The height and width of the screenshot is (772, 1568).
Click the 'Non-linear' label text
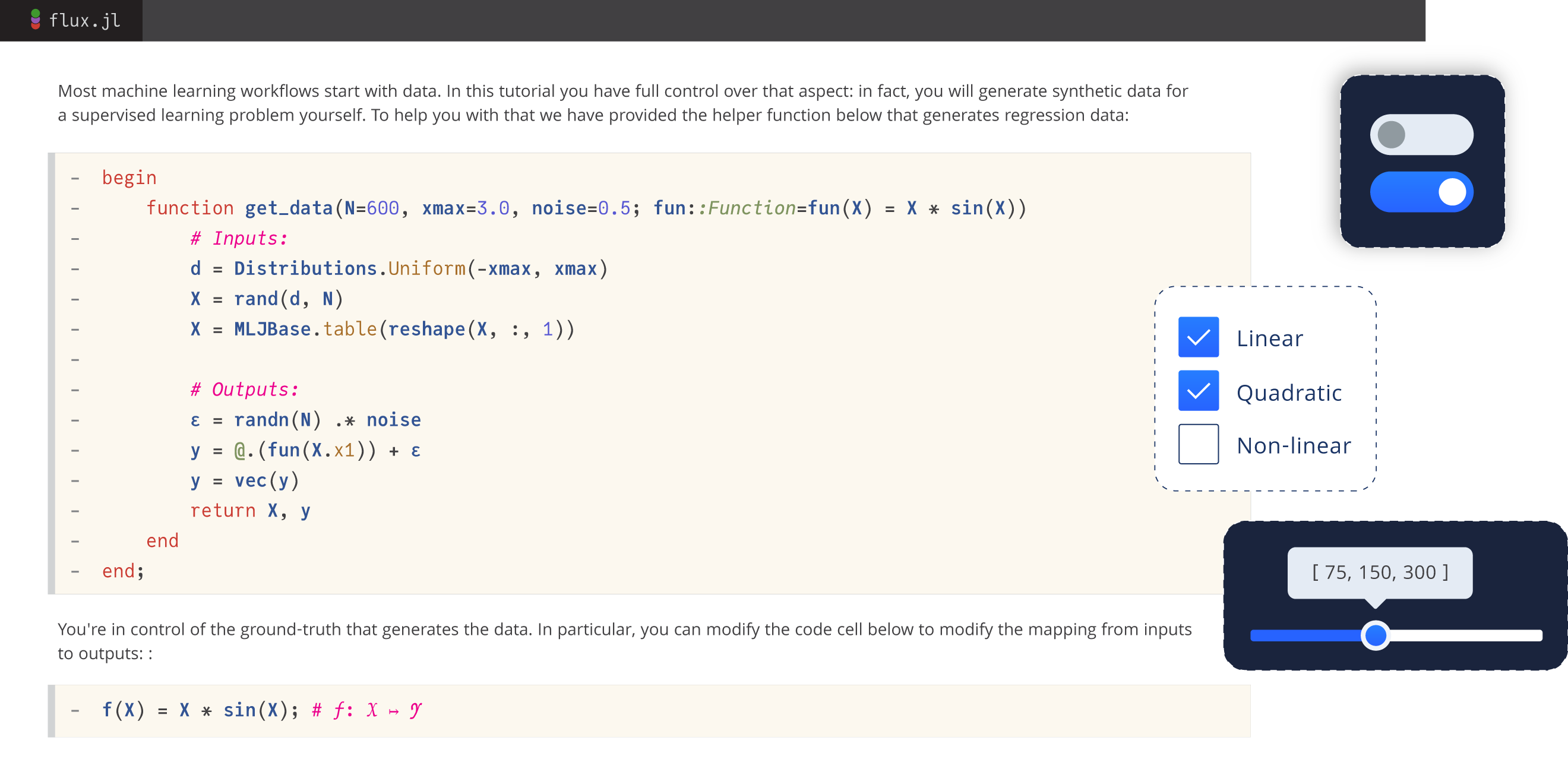[1294, 446]
